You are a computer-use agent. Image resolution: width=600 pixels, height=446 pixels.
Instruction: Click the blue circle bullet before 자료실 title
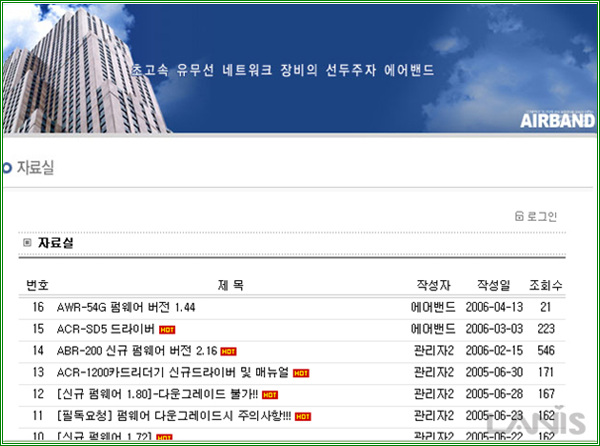[7, 168]
